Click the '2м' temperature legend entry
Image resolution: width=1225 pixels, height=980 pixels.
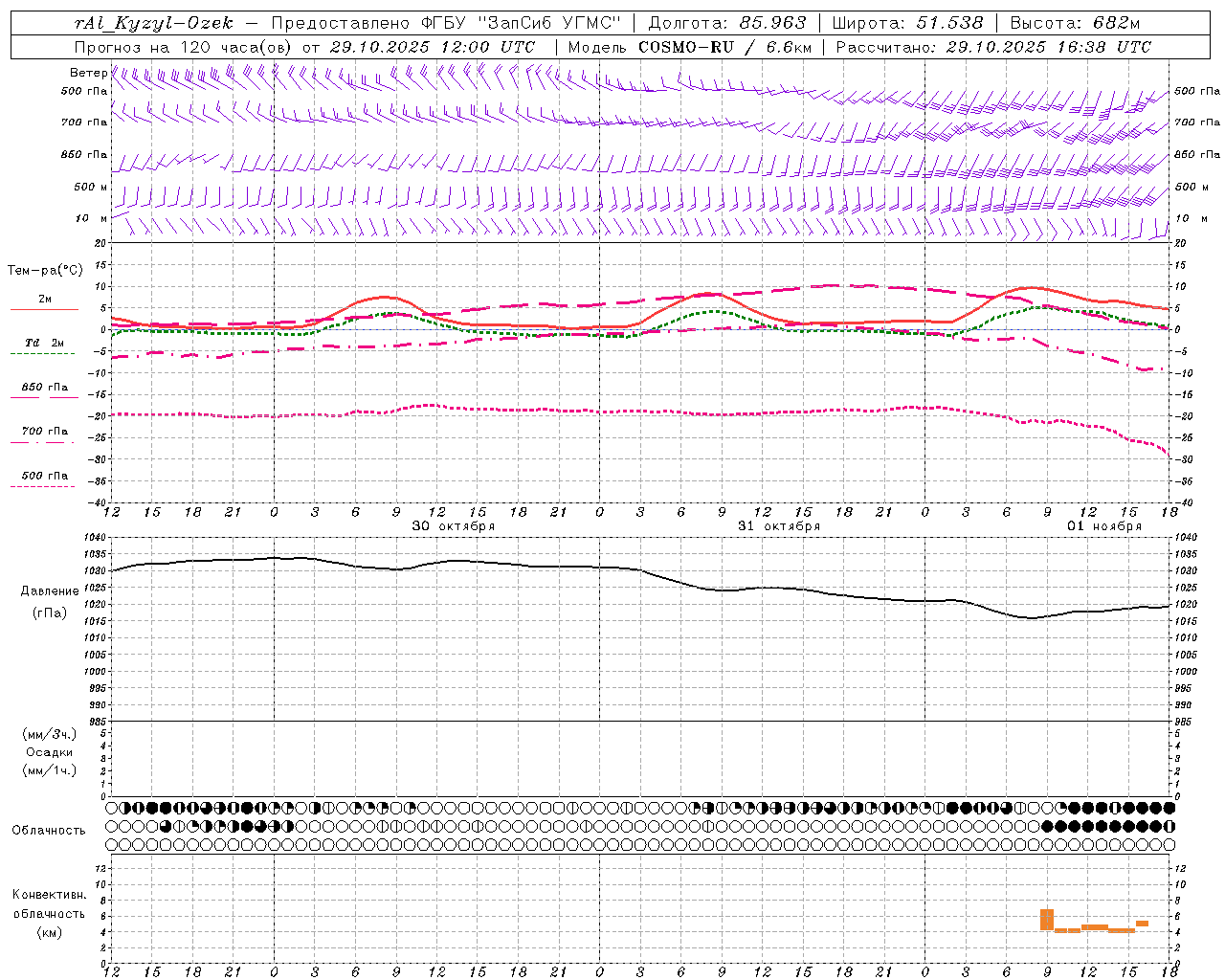point(45,299)
